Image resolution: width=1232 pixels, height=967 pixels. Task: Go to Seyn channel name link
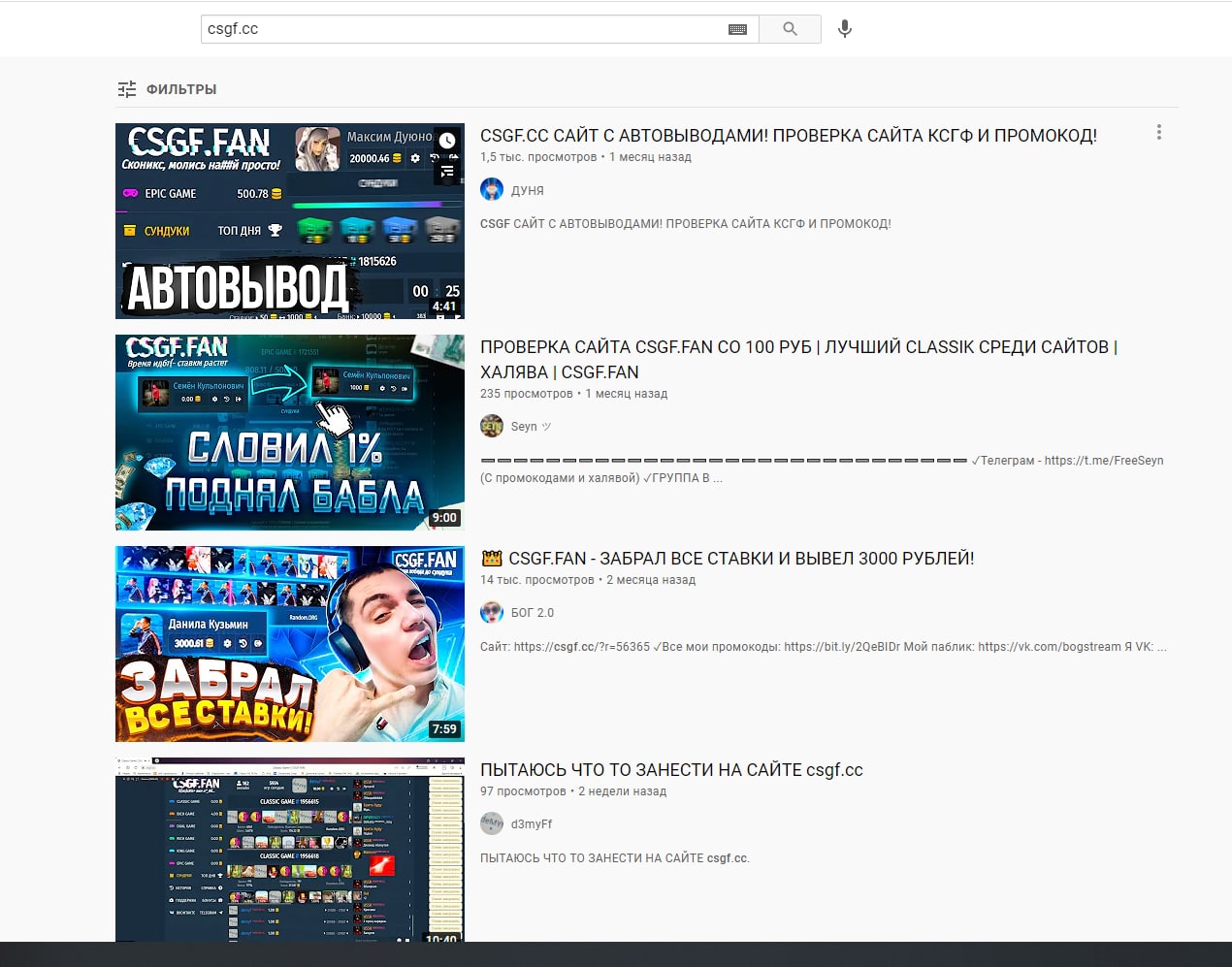(x=531, y=427)
